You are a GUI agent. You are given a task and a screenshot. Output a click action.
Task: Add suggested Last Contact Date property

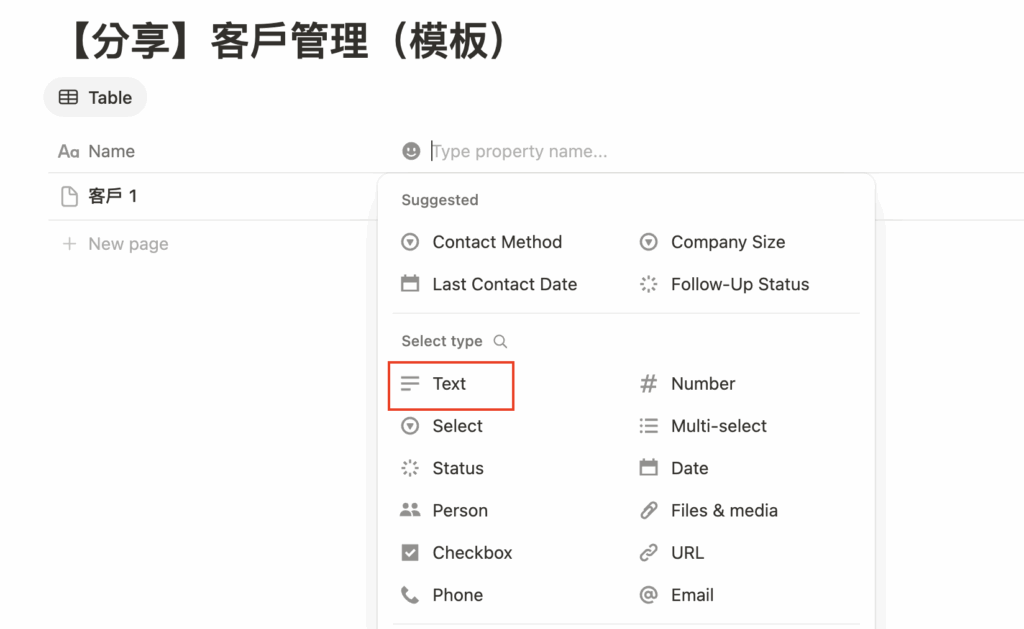(x=504, y=284)
